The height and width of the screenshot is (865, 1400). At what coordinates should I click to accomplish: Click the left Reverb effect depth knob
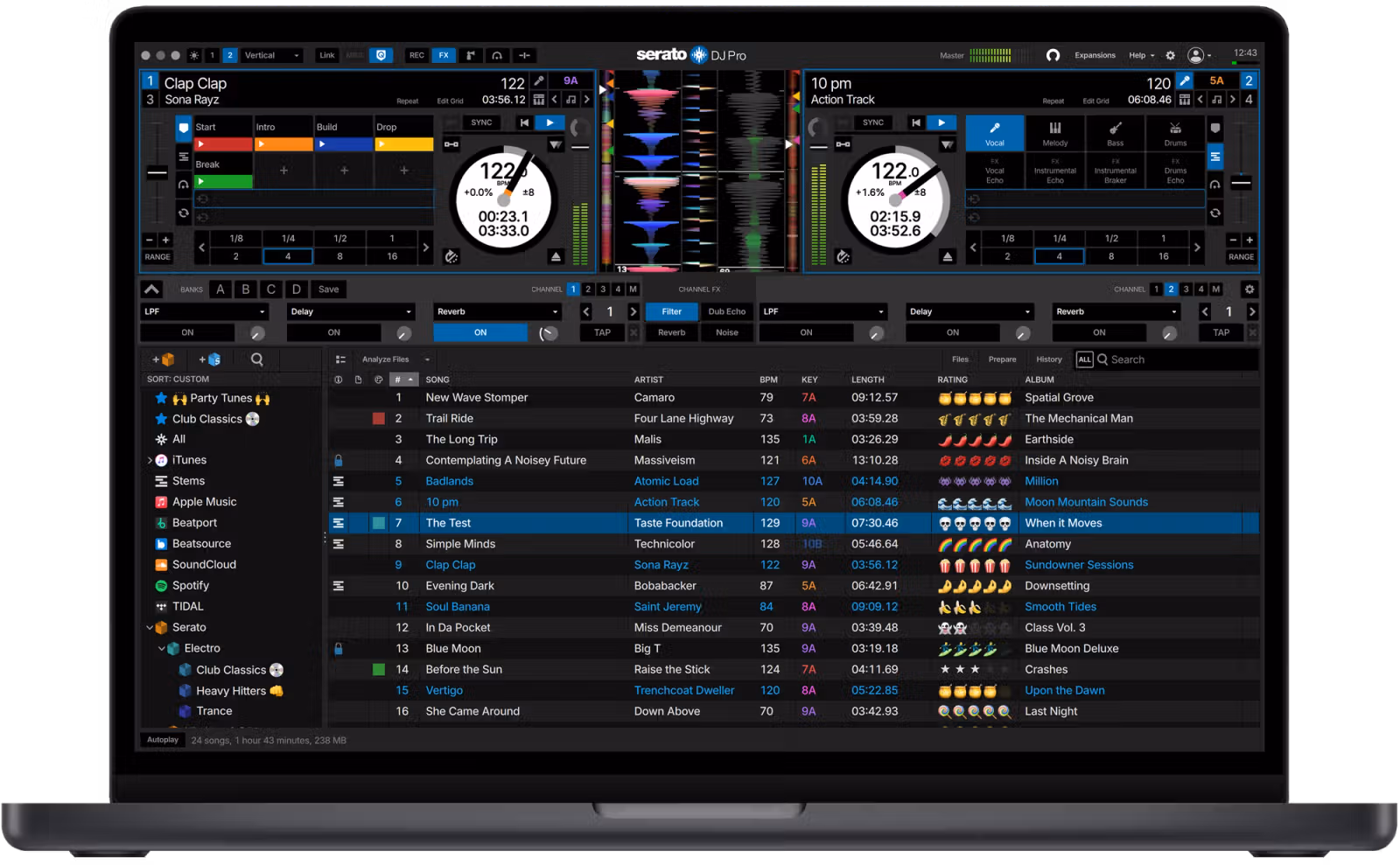549,333
